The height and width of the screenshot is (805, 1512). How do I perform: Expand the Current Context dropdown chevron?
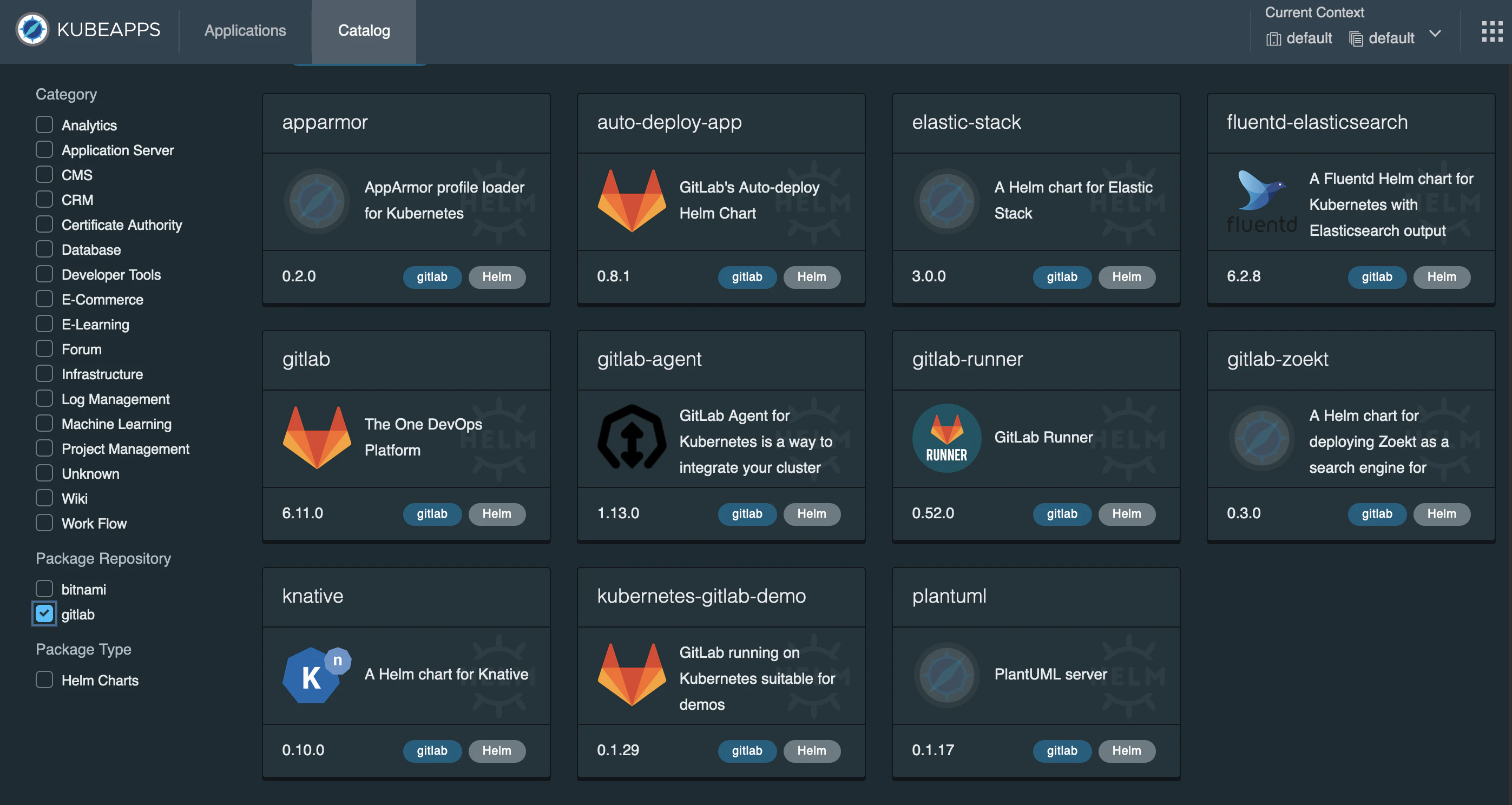coord(1435,34)
